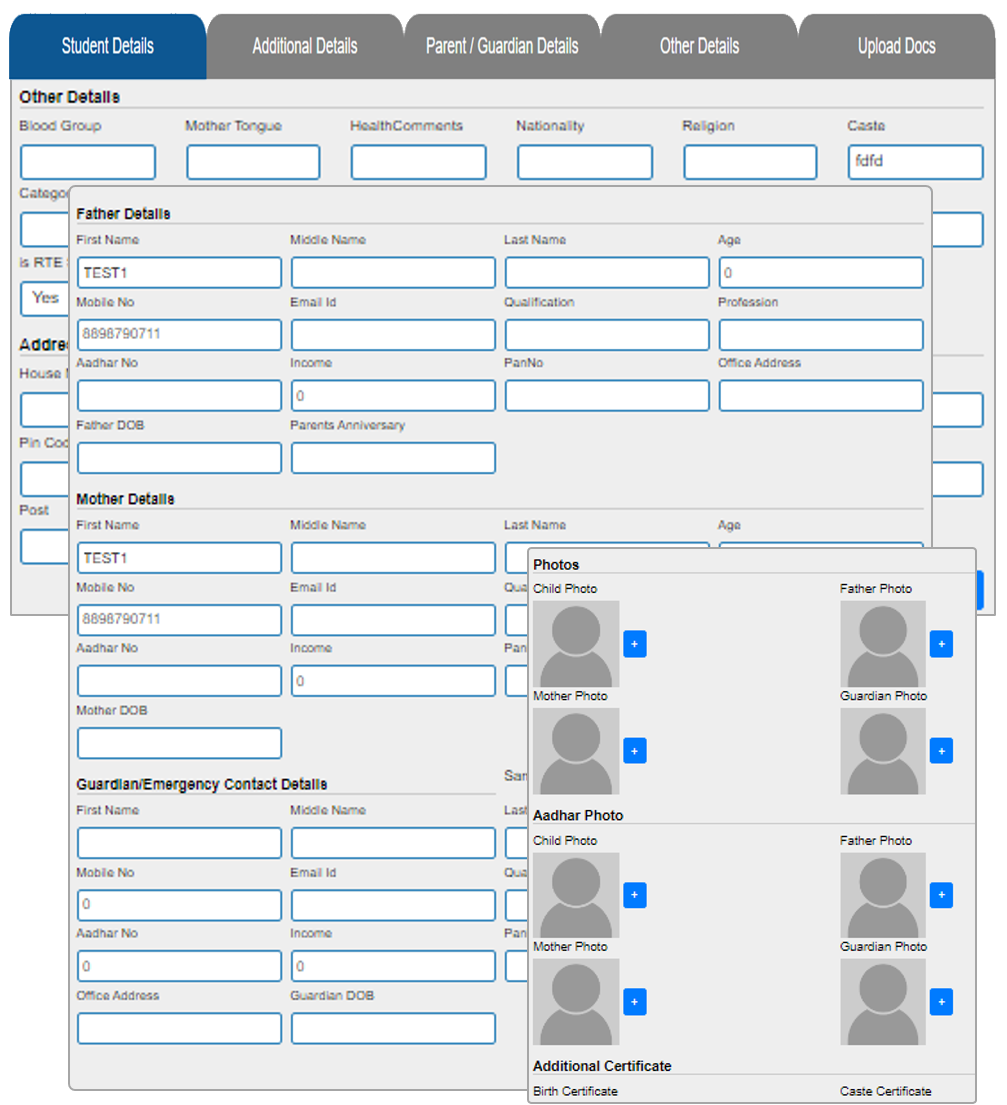The image size is (1007, 1105).
Task: Click Child Photo avatar in Photos section
Action: coord(576,644)
